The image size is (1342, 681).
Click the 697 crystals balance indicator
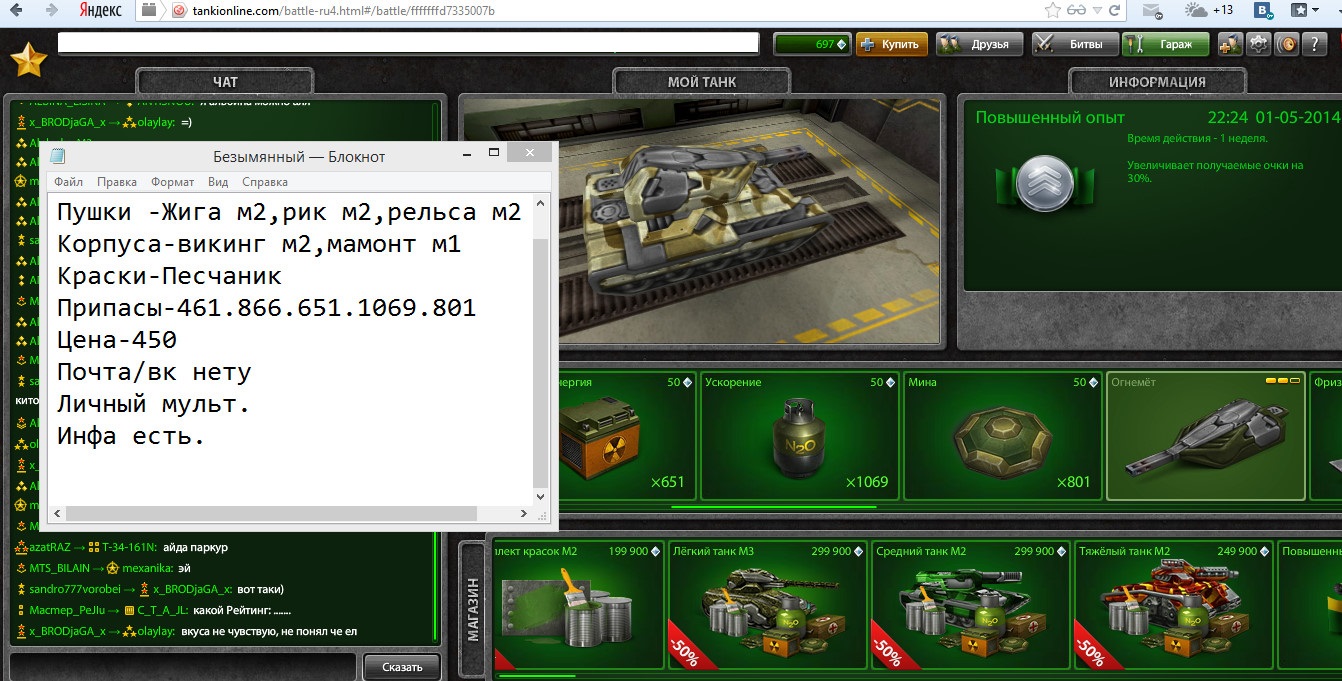[811, 44]
